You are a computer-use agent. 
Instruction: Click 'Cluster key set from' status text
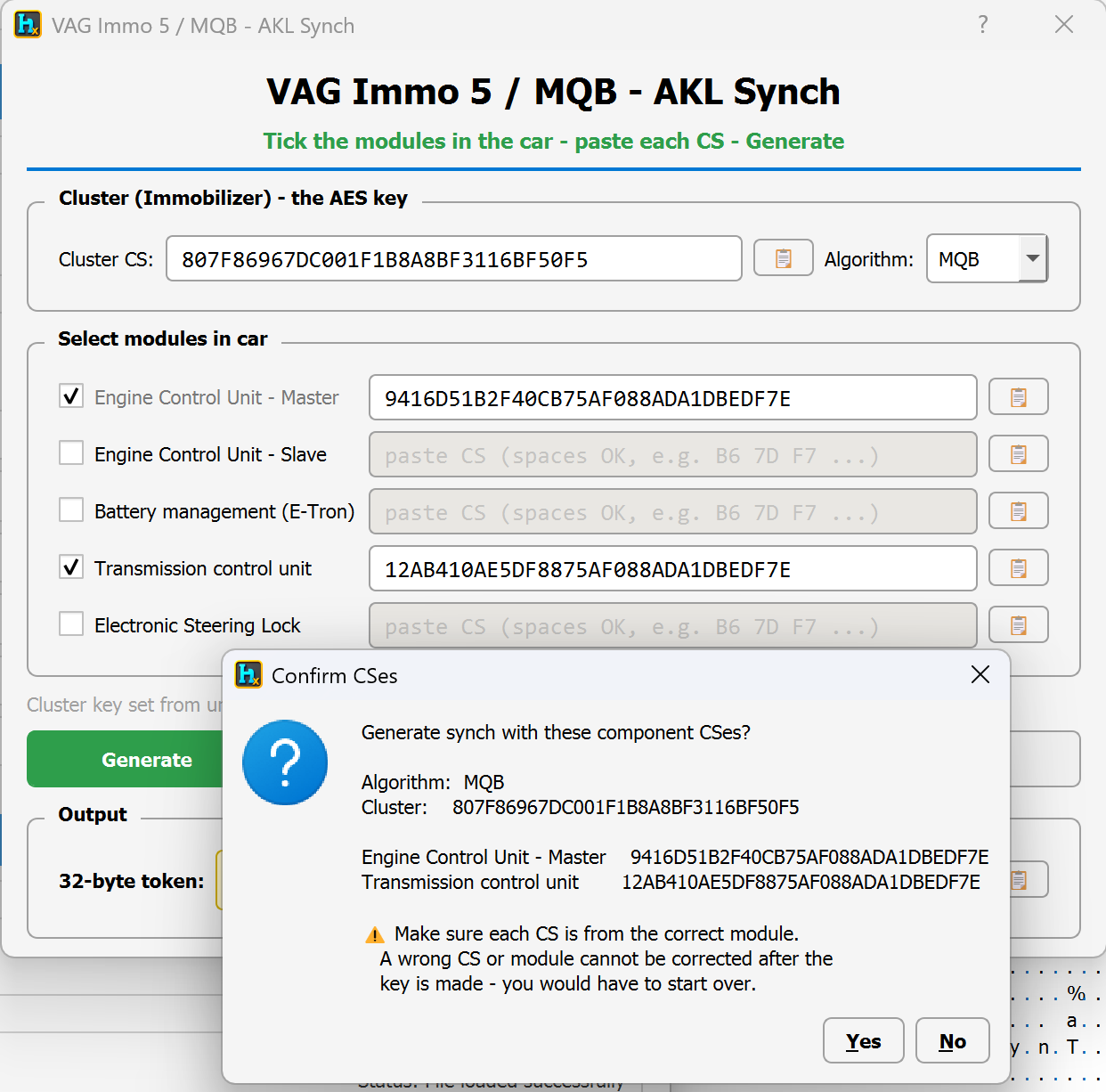[125, 705]
